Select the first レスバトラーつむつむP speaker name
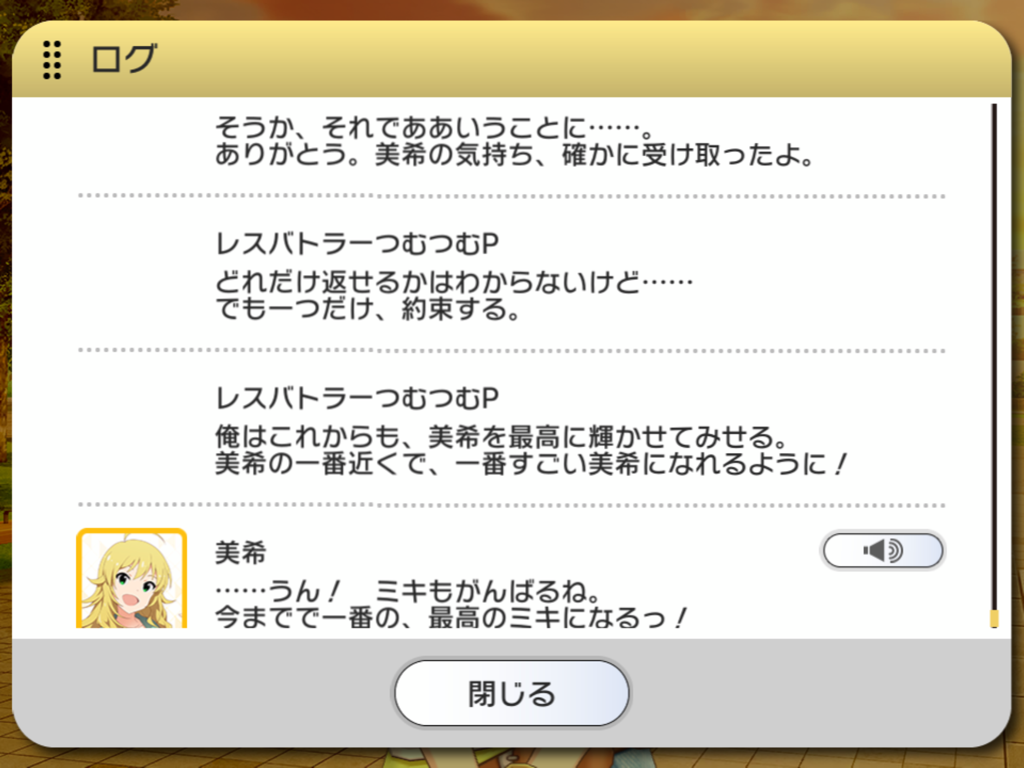 coord(357,244)
